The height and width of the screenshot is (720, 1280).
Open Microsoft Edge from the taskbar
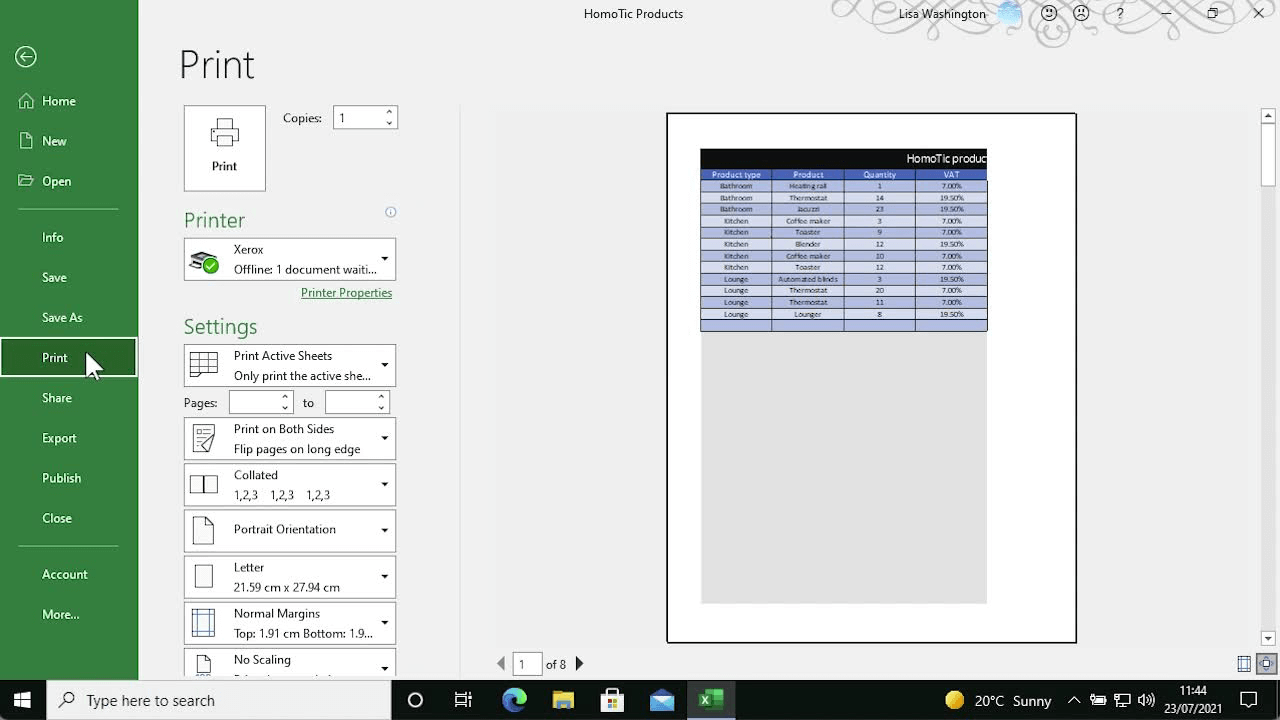pyautogui.click(x=514, y=700)
